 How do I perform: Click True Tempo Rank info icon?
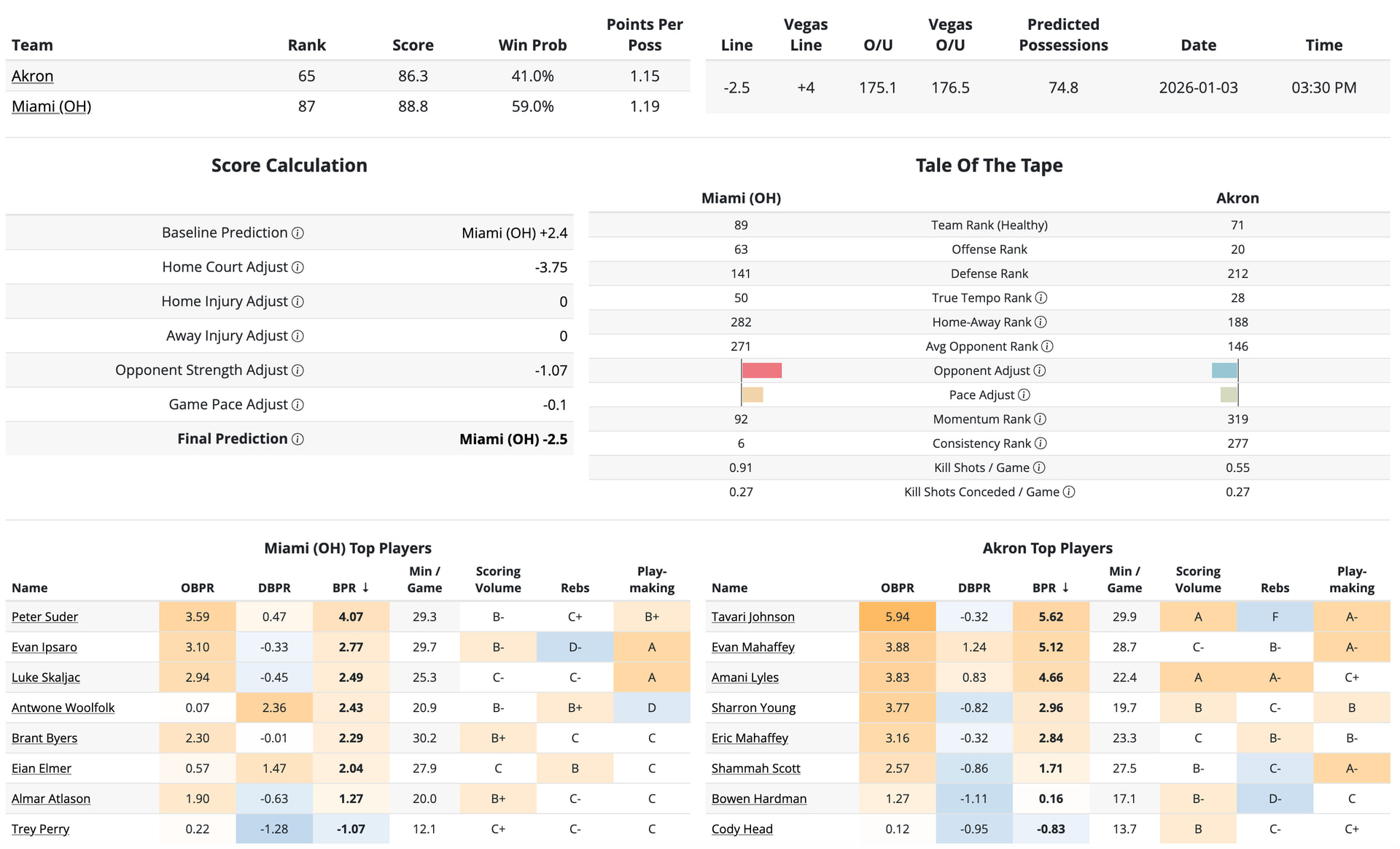pos(1041,298)
